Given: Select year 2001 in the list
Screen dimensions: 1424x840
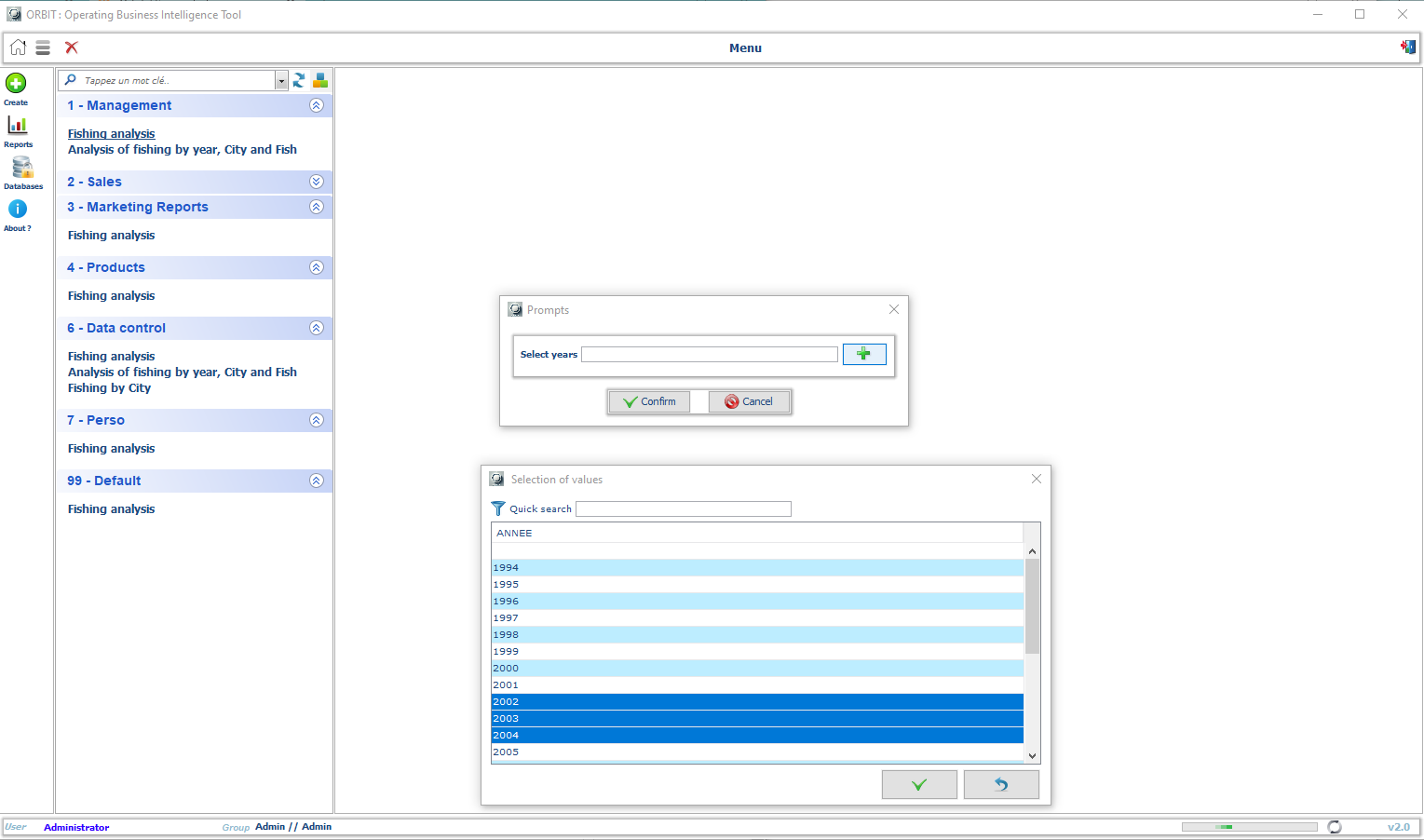Looking at the screenshot, I should [757, 684].
